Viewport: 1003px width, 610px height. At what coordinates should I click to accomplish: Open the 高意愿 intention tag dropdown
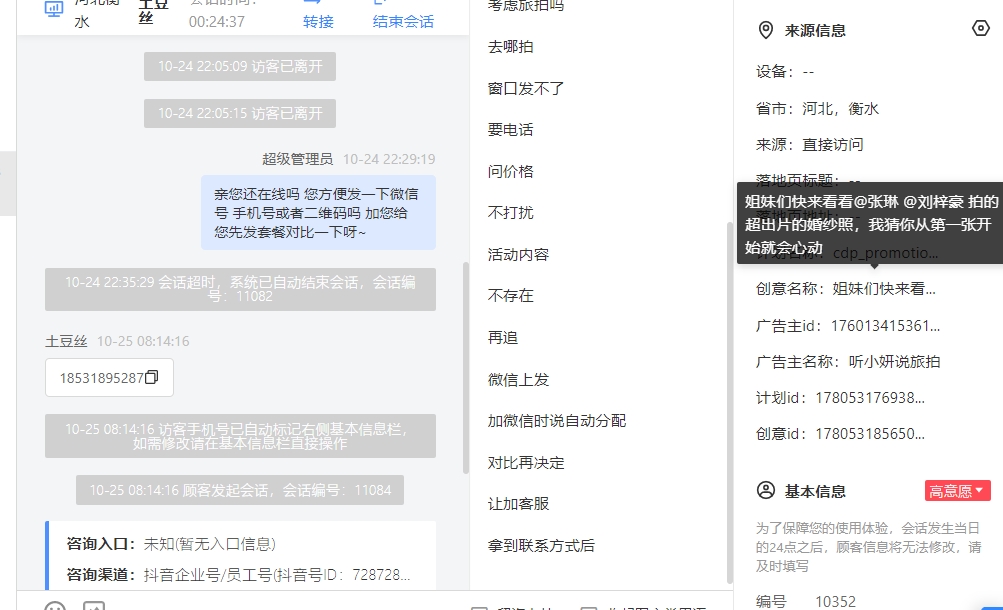(957, 490)
